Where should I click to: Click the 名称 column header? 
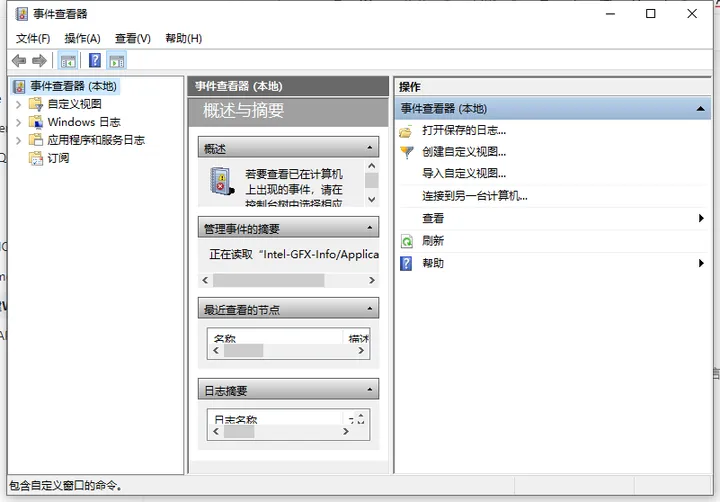(275, 337)
